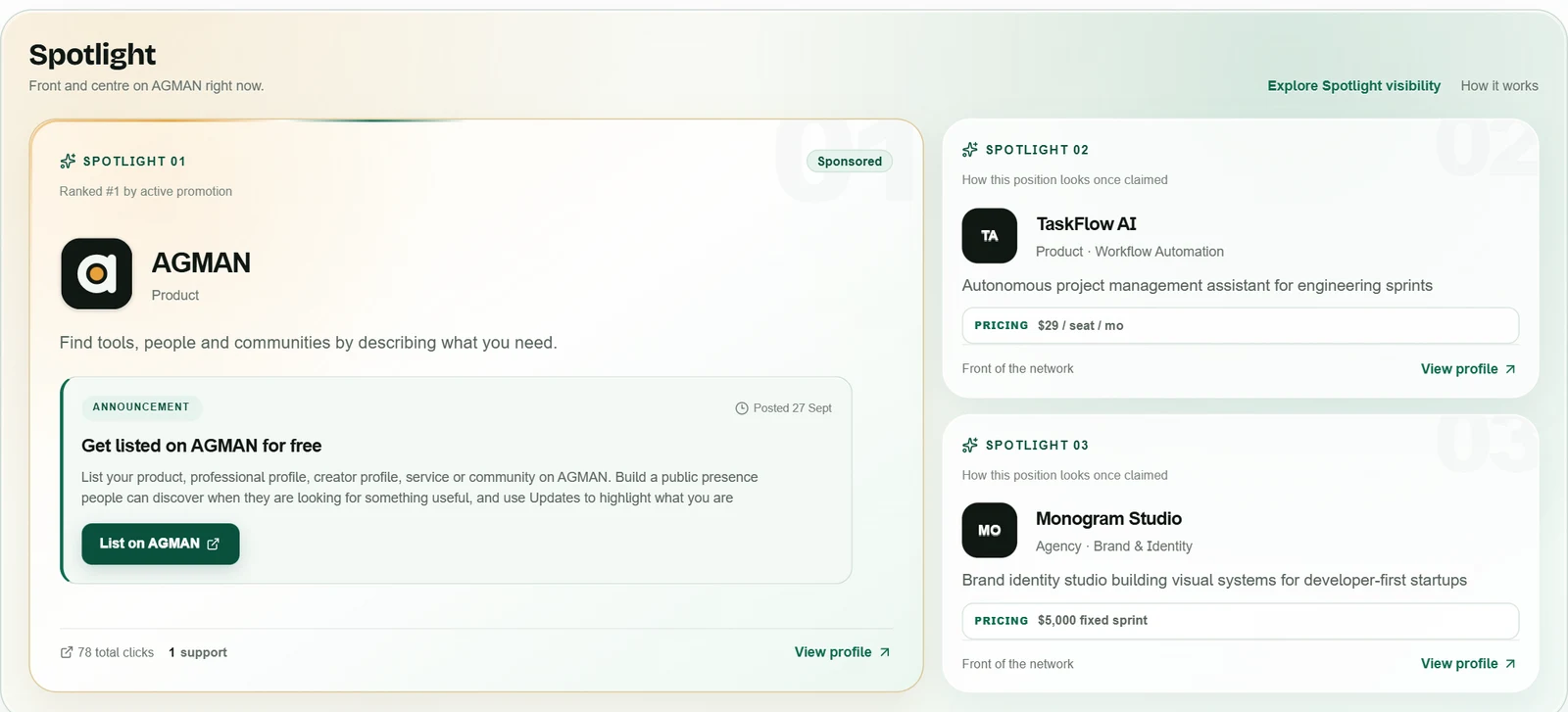1568x712 pixels.
Task: Open Monogram Studio's View profile link
Action: click(x=1469, y=664)
